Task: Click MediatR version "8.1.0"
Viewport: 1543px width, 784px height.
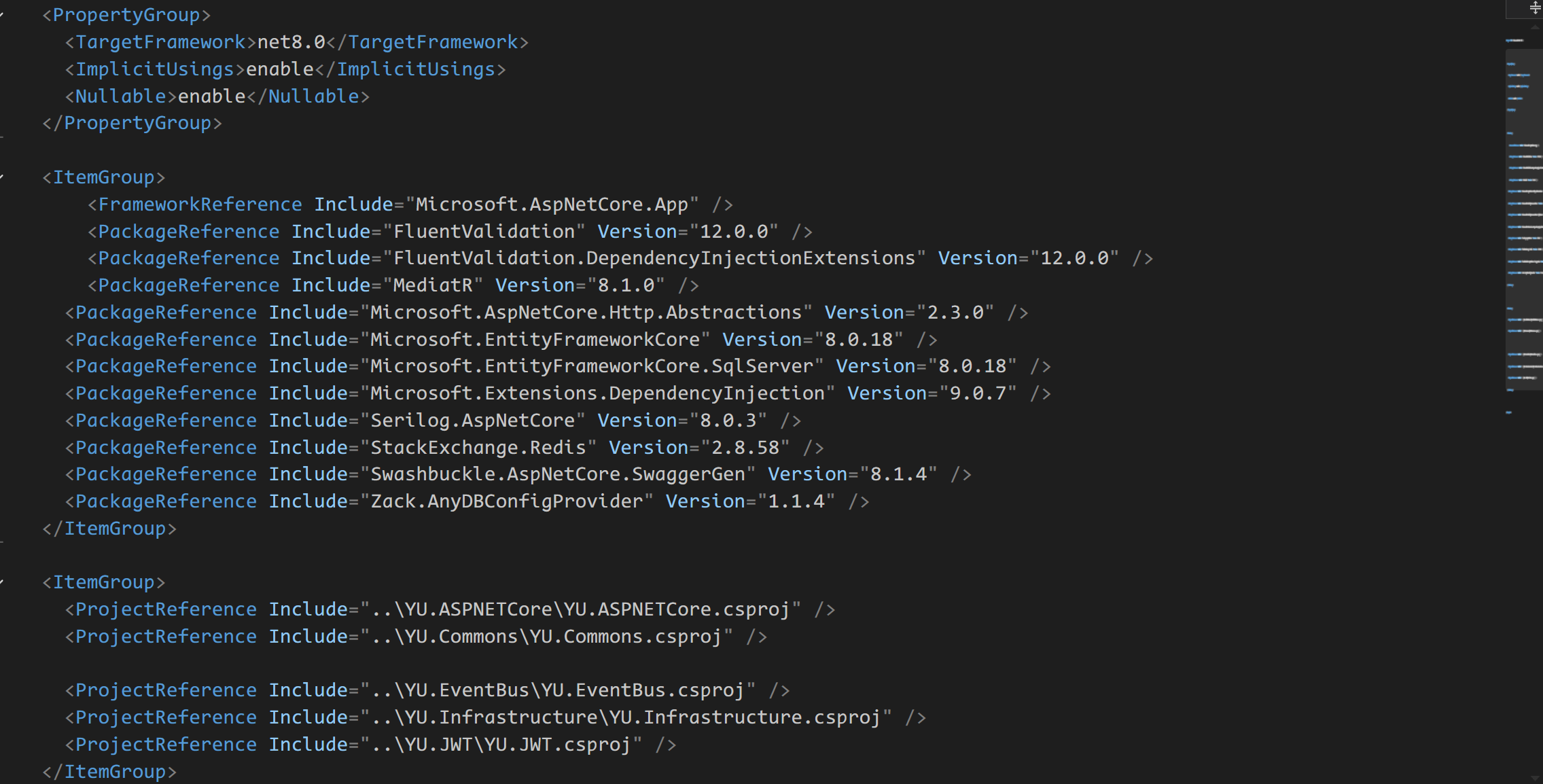Action: tap(626, 285)
